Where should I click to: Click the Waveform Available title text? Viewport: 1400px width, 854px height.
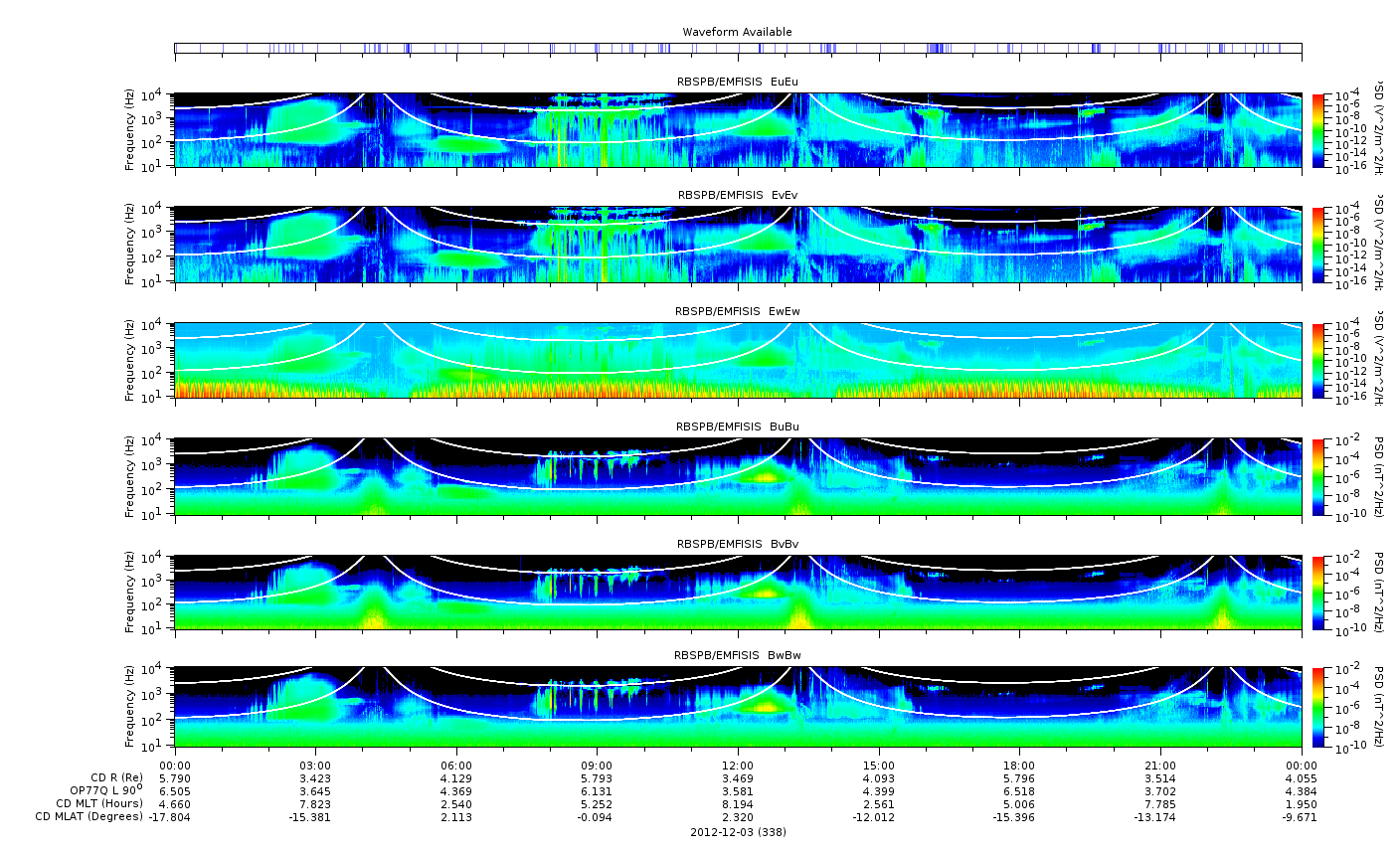tap(737, 32)
